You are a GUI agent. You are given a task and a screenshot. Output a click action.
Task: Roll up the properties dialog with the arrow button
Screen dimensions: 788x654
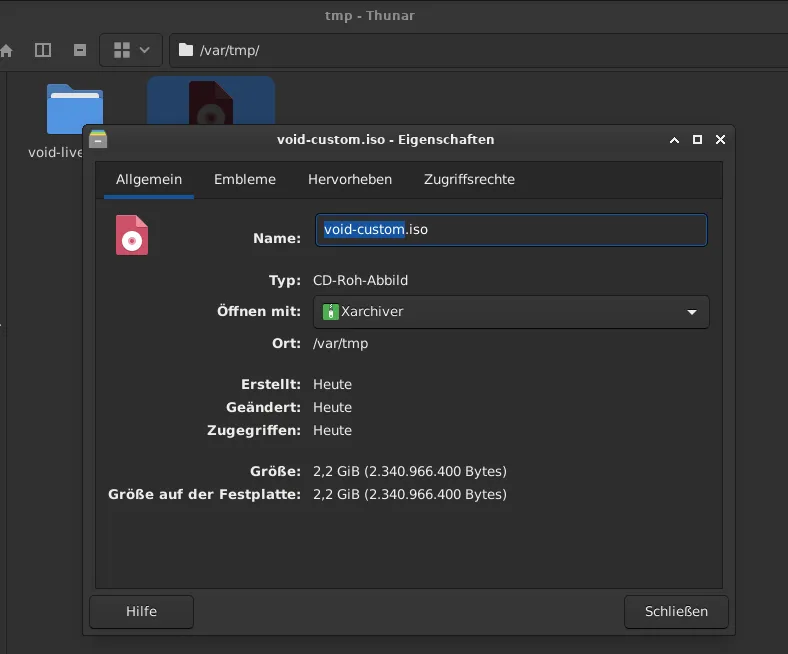click(x=675, y=140)
